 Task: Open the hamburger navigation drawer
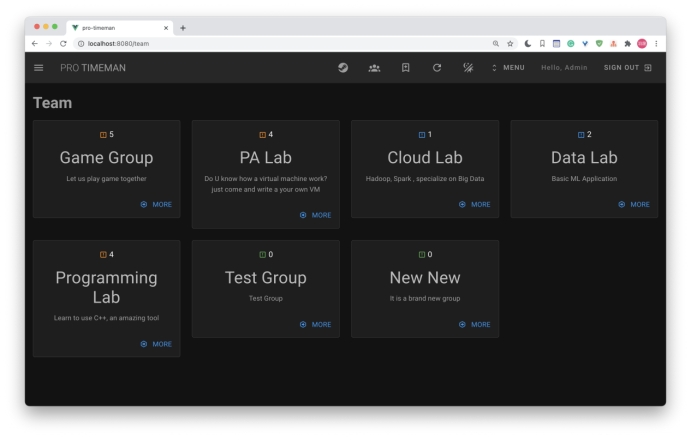click(x=39, y=68)
